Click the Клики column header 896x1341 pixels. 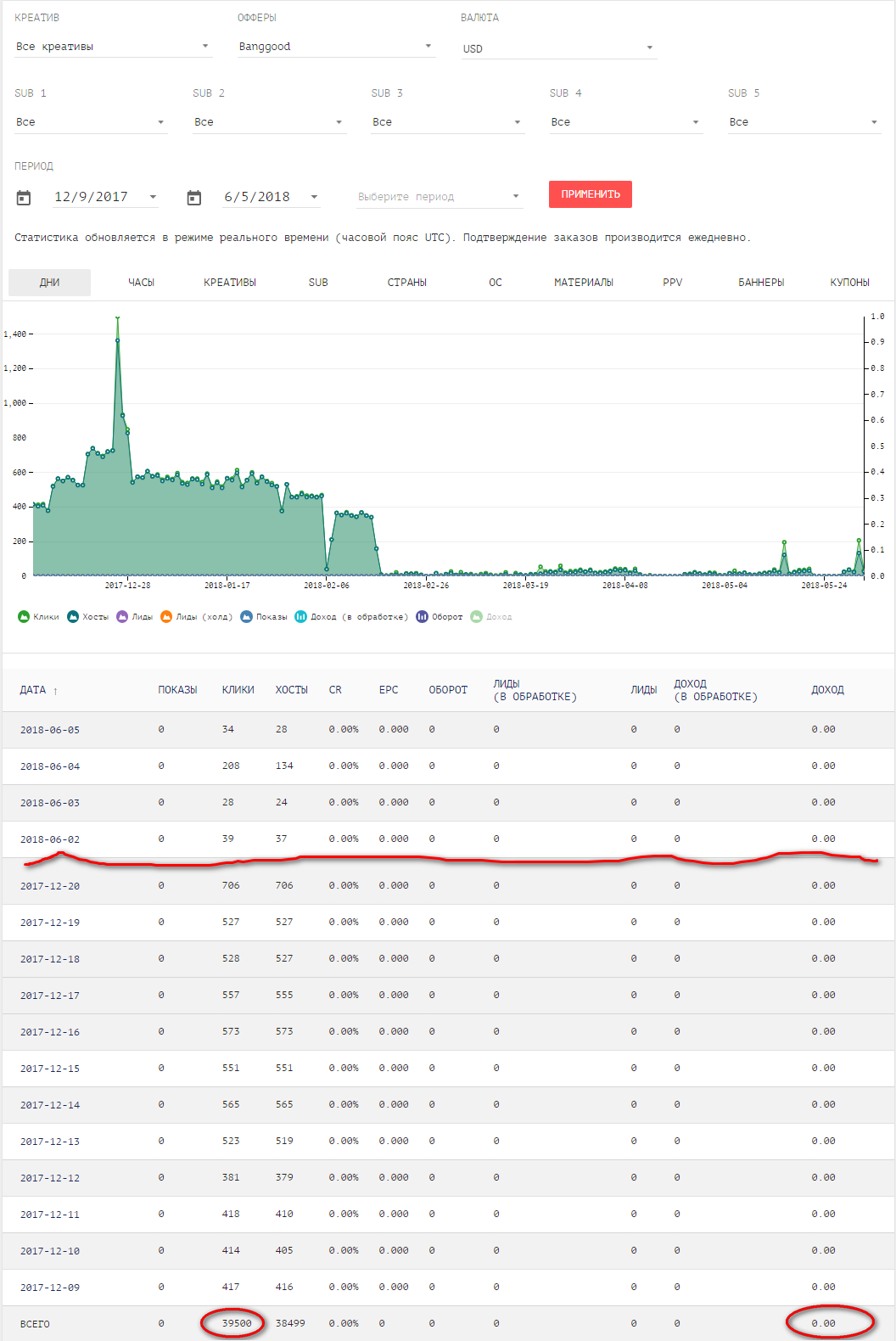tap(238, 690)
